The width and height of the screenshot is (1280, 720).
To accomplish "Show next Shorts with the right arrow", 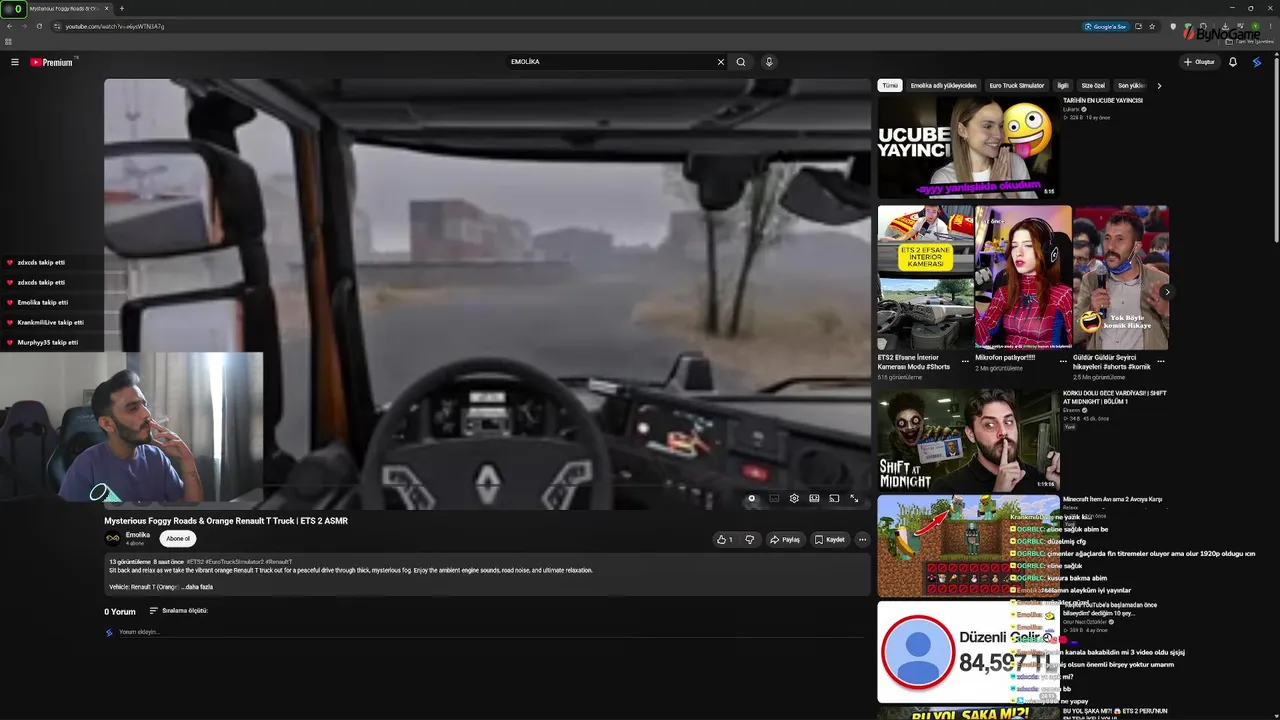I will 1167,292.
